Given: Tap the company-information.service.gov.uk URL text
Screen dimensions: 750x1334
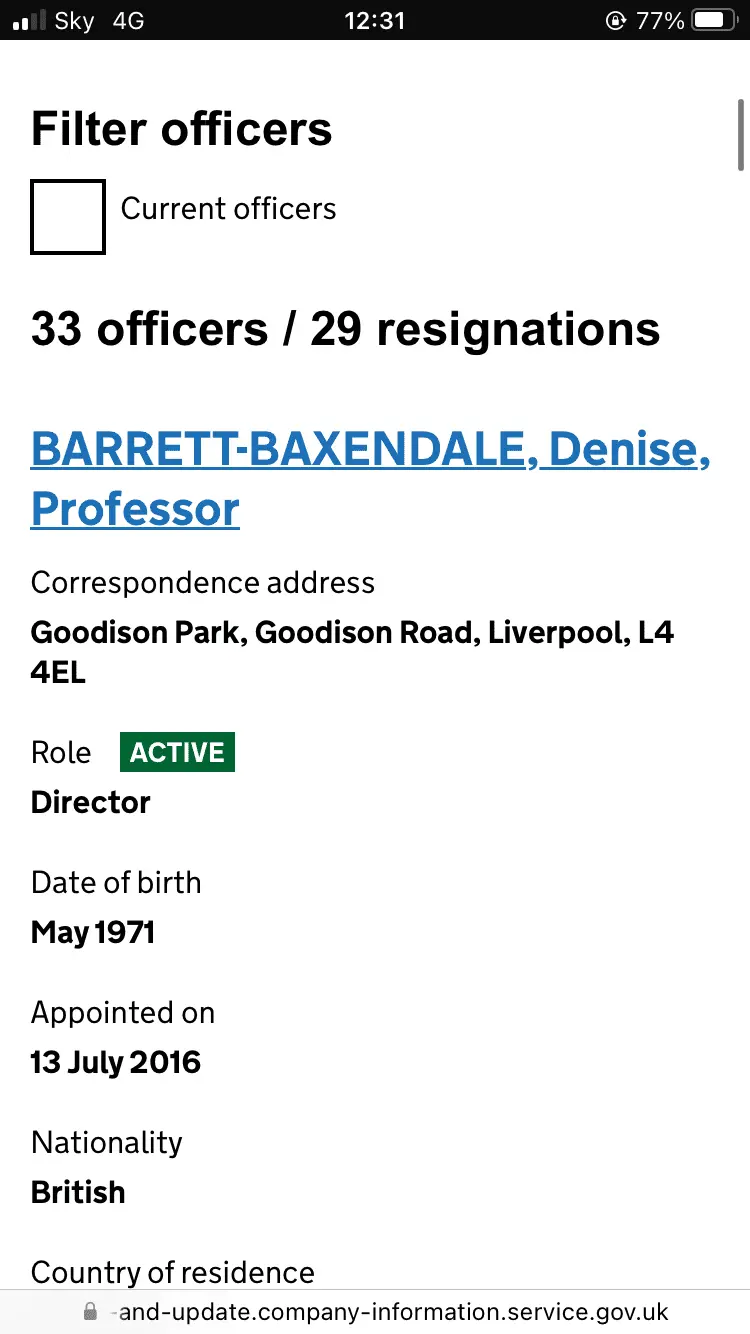Looking at the screenshot, I should 393,1312.
